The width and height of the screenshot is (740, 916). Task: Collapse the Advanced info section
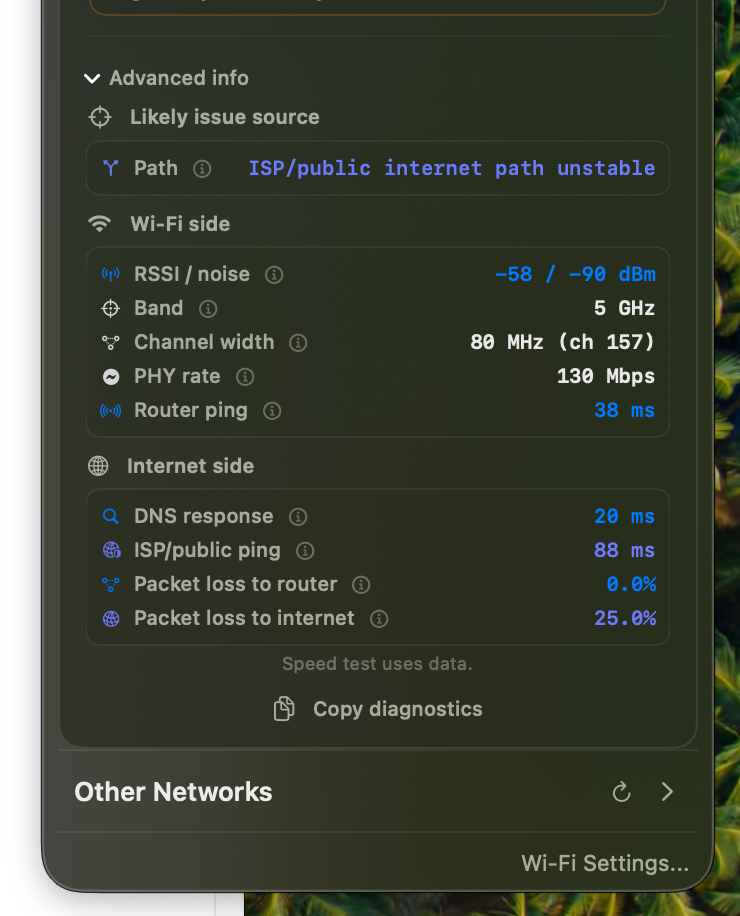pos(92,78)
